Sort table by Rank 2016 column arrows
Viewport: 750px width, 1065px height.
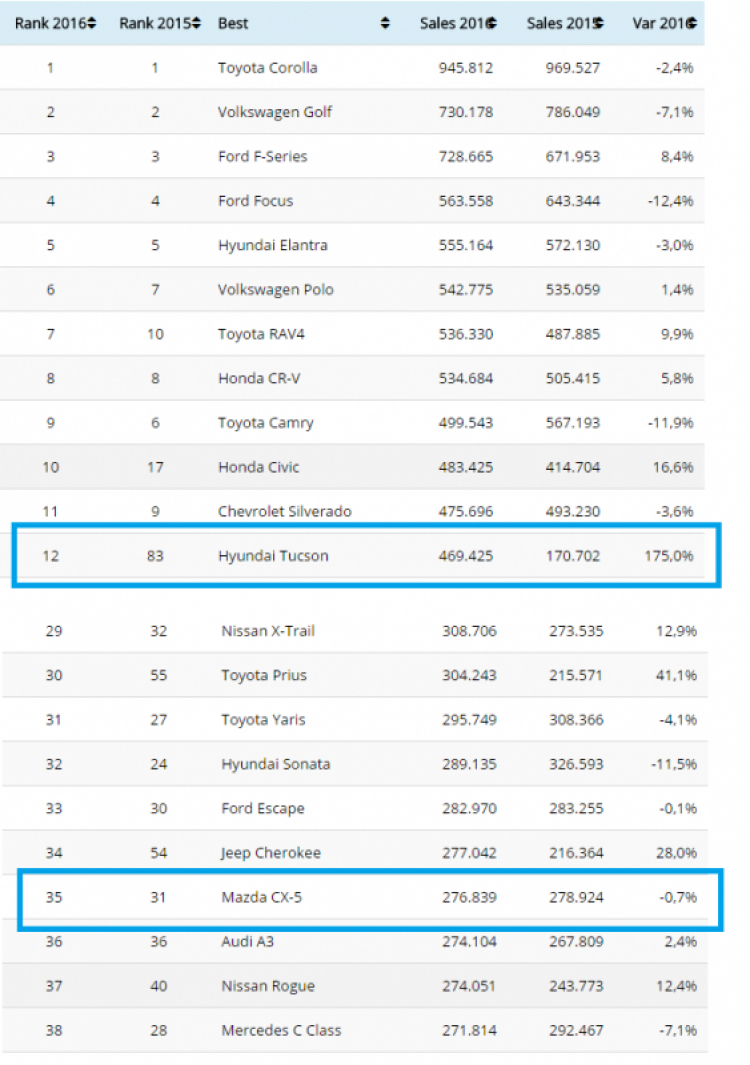[92, 23]
